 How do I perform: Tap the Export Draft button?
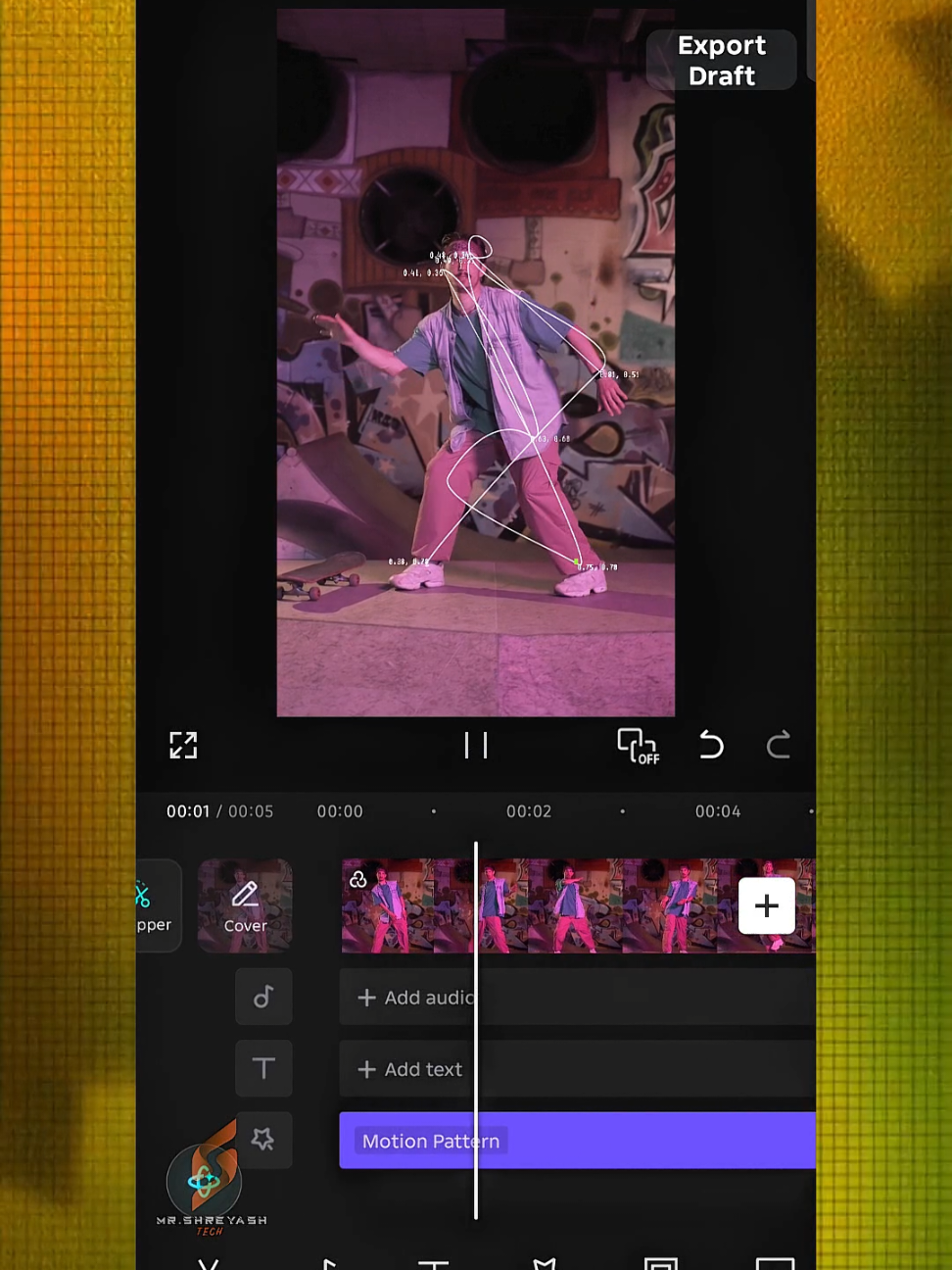(x=722, y=61)
